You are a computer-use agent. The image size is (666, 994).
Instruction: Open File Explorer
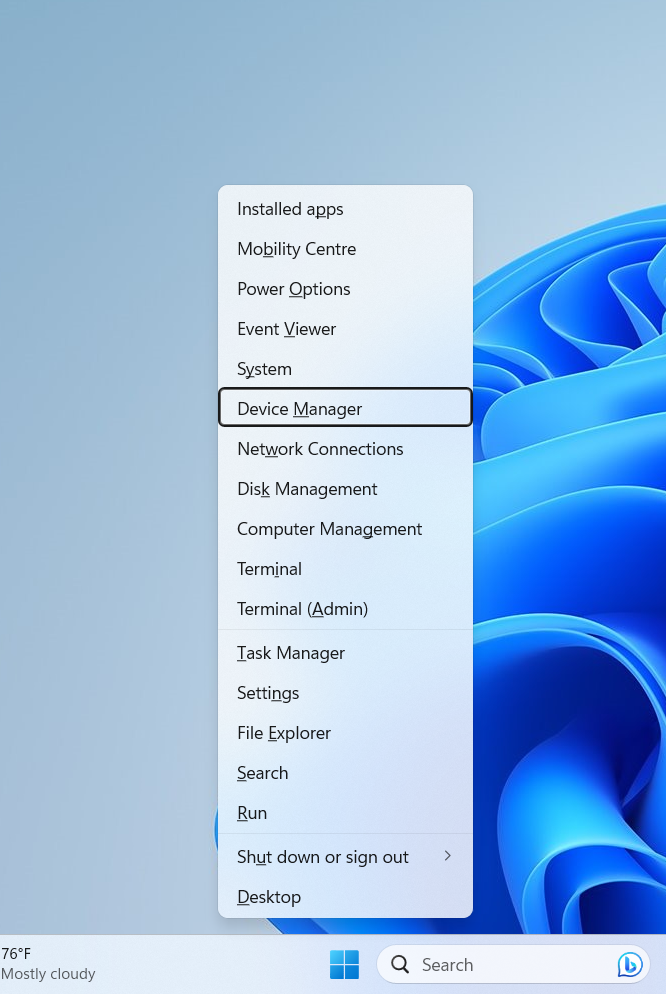[283, 733]
